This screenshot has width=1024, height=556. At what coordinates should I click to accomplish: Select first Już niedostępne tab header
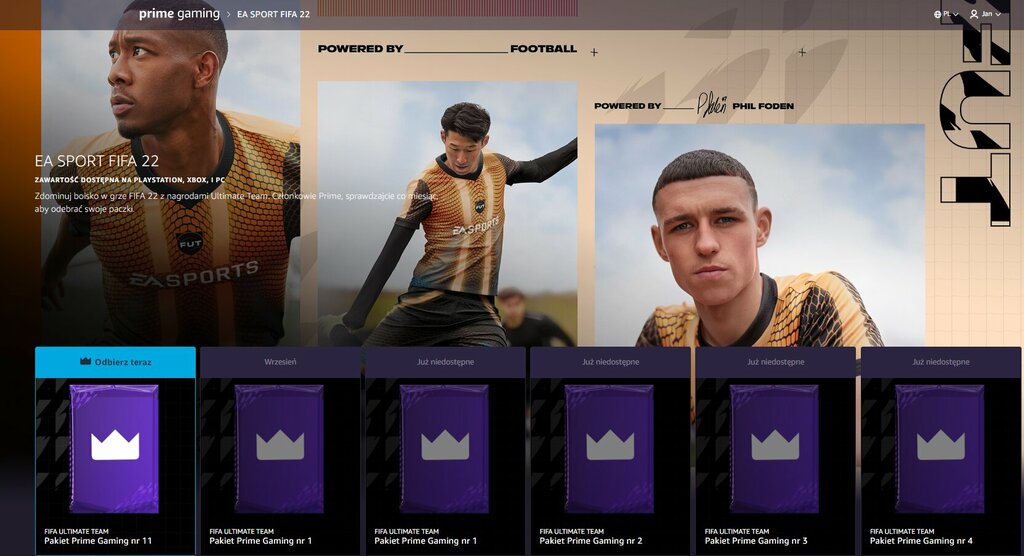[445, 362]
